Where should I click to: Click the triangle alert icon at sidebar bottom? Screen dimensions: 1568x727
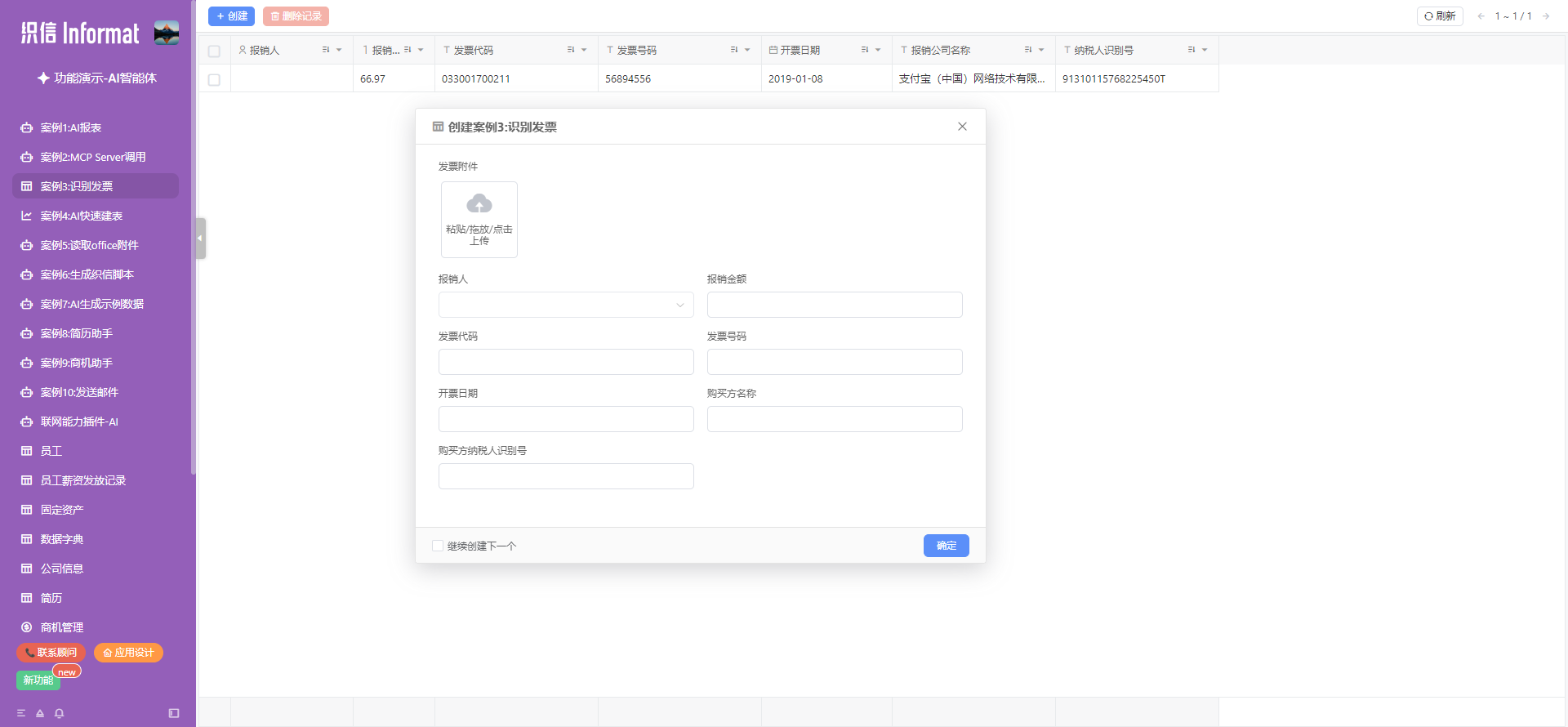(40, 713)
